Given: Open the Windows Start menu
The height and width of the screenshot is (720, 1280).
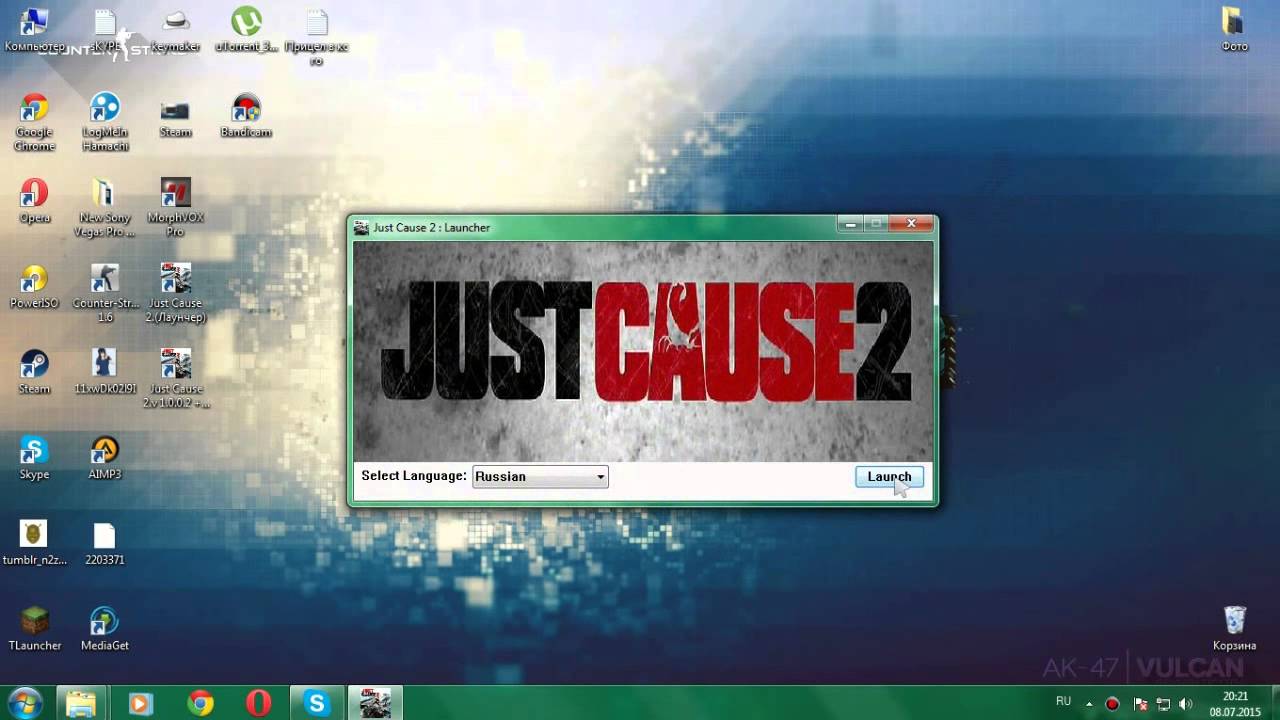Looking at the screenshot, I should coord(25,703).
